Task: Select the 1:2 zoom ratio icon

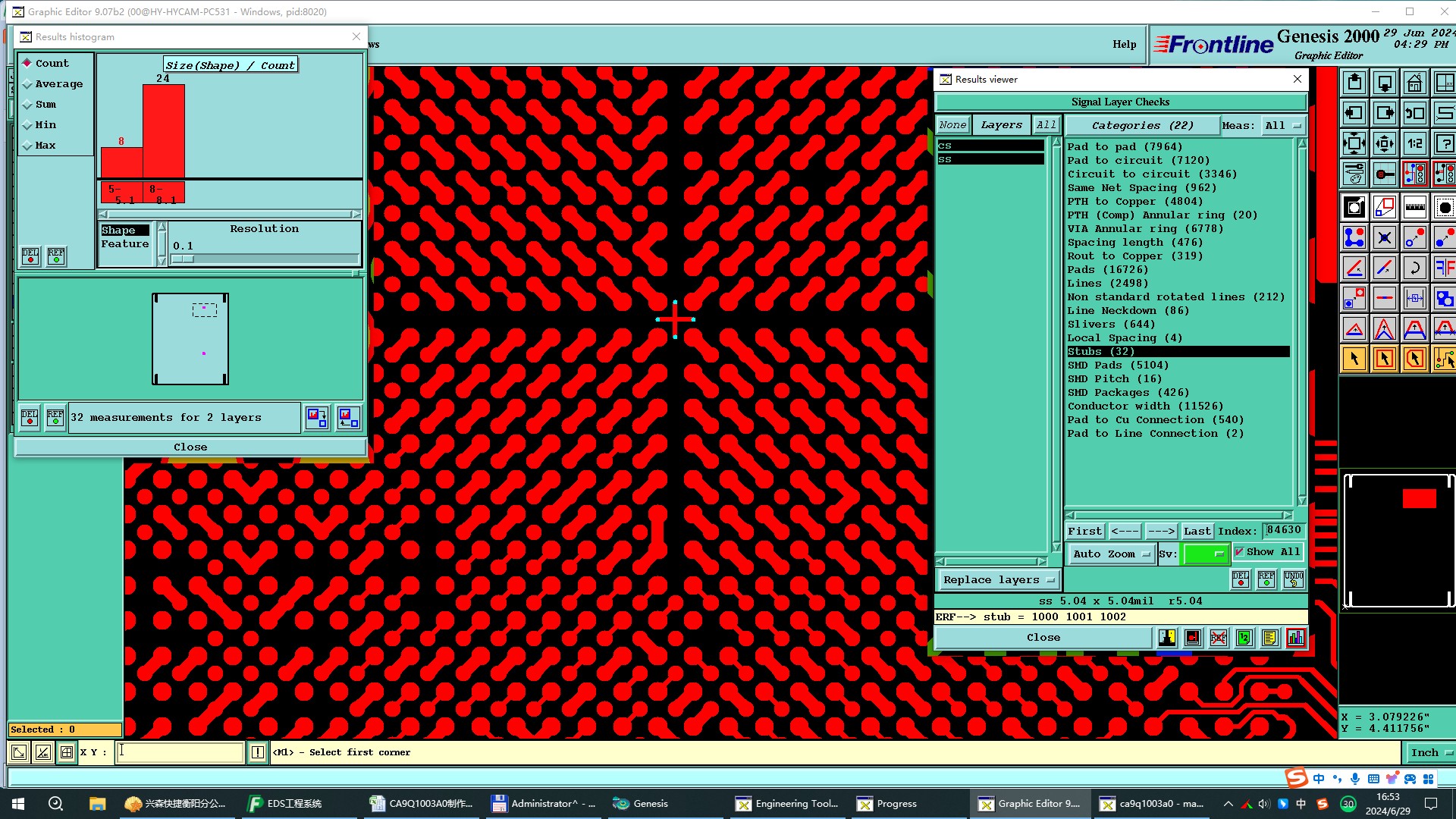Action: pyautogui.click(x=1414, y=143)
